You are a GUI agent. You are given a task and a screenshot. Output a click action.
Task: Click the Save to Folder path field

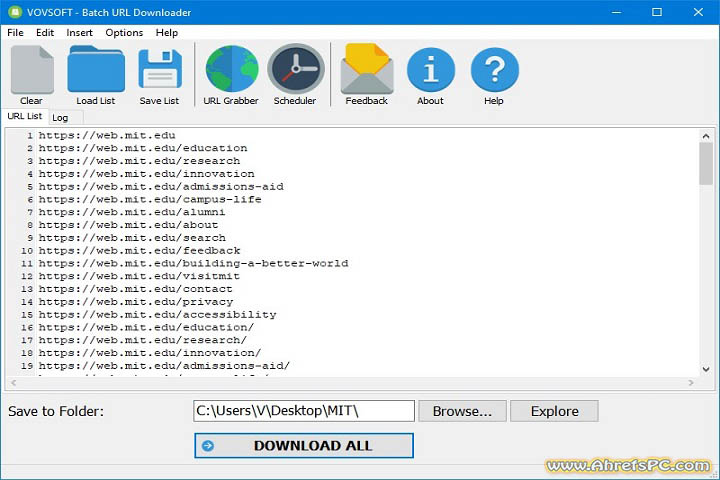point(304,411)
